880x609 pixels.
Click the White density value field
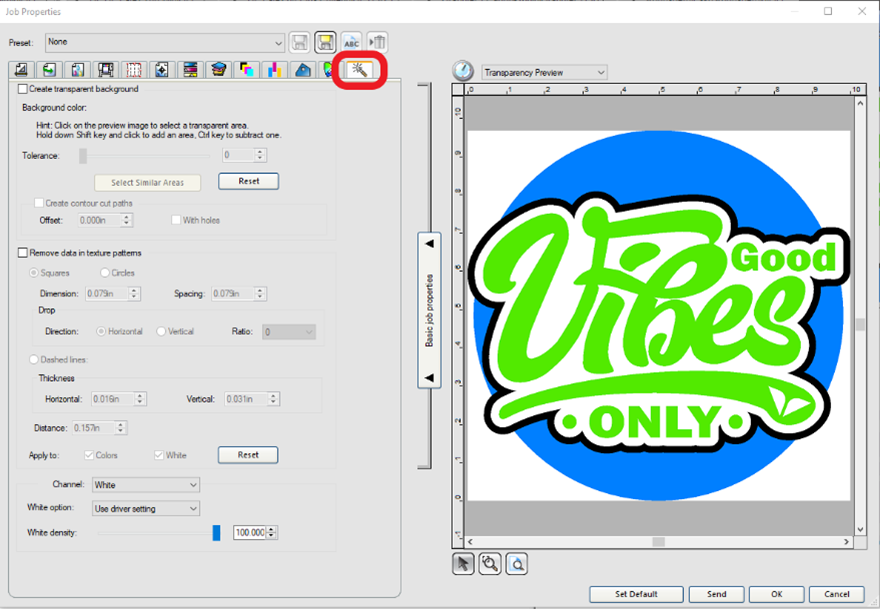[249, 533]
